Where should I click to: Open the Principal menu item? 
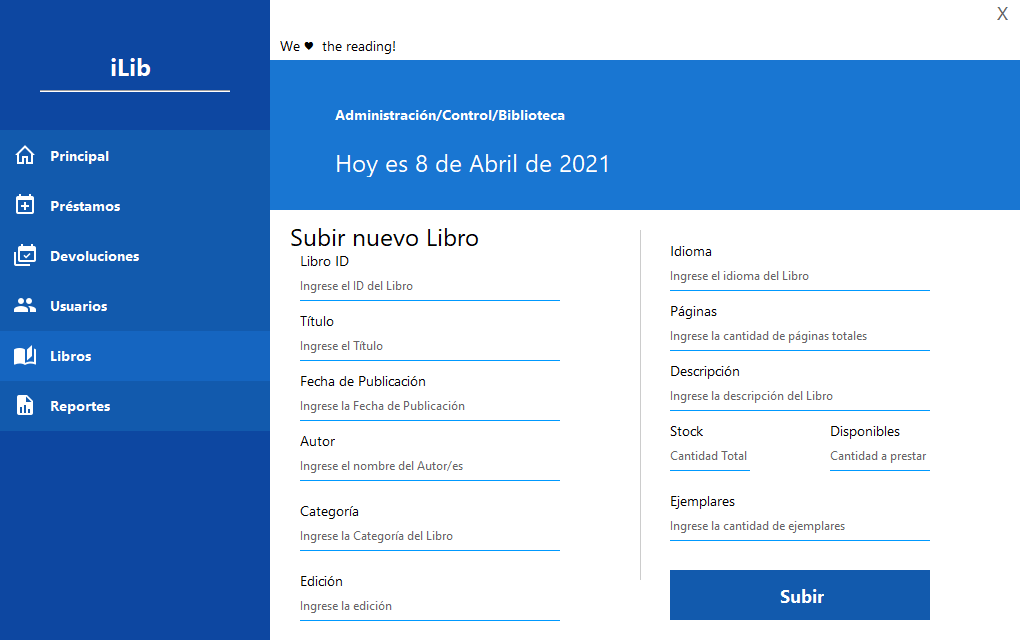135,155
